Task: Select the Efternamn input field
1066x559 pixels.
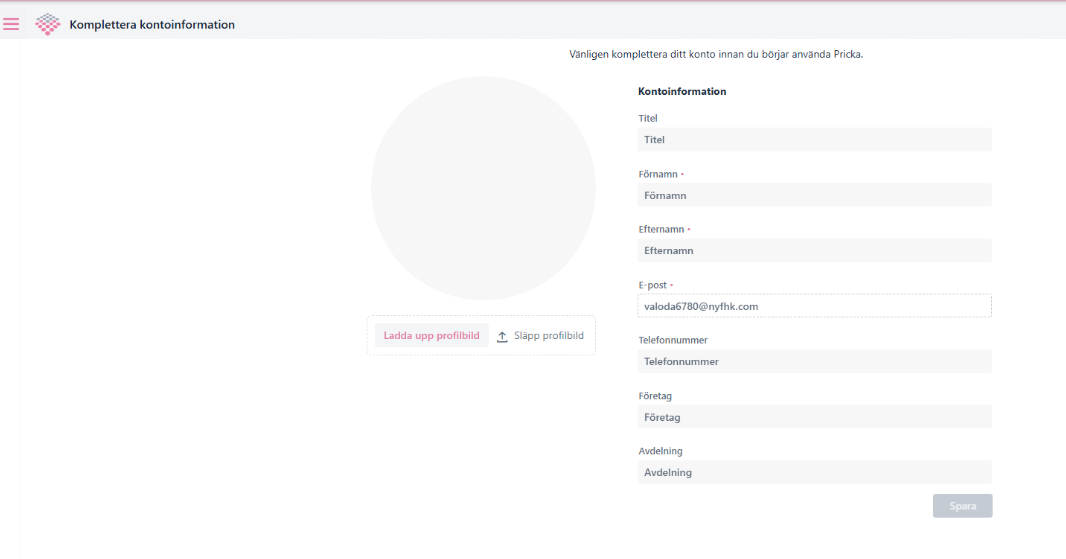Action: click(x=814, y=251)
